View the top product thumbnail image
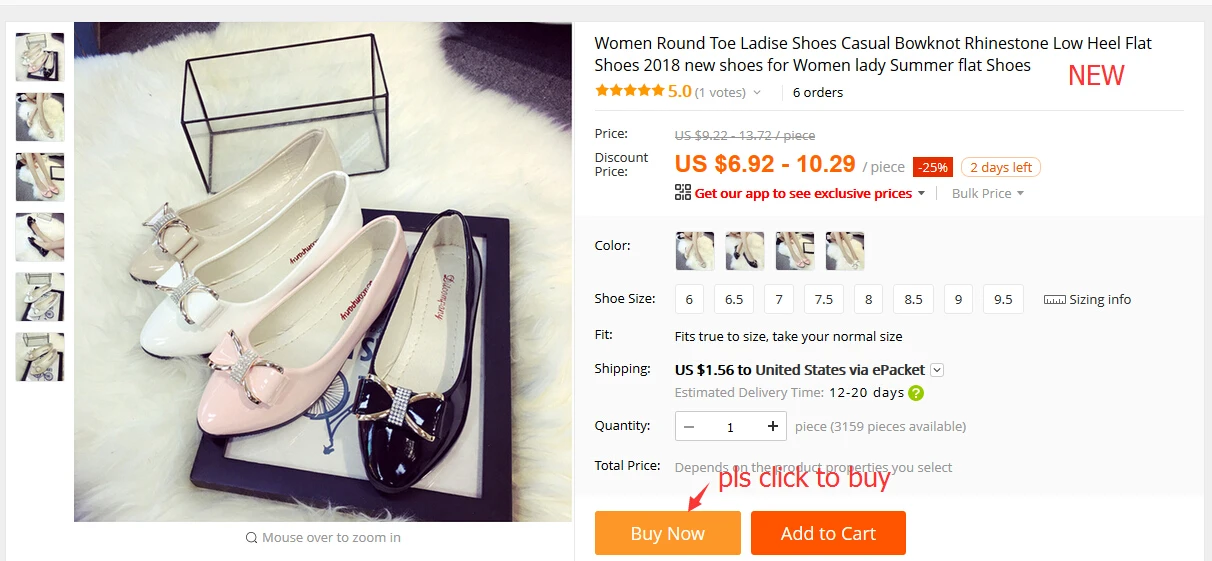The height and width of the screenshot is (561, 1212). [x=40, y=57]
